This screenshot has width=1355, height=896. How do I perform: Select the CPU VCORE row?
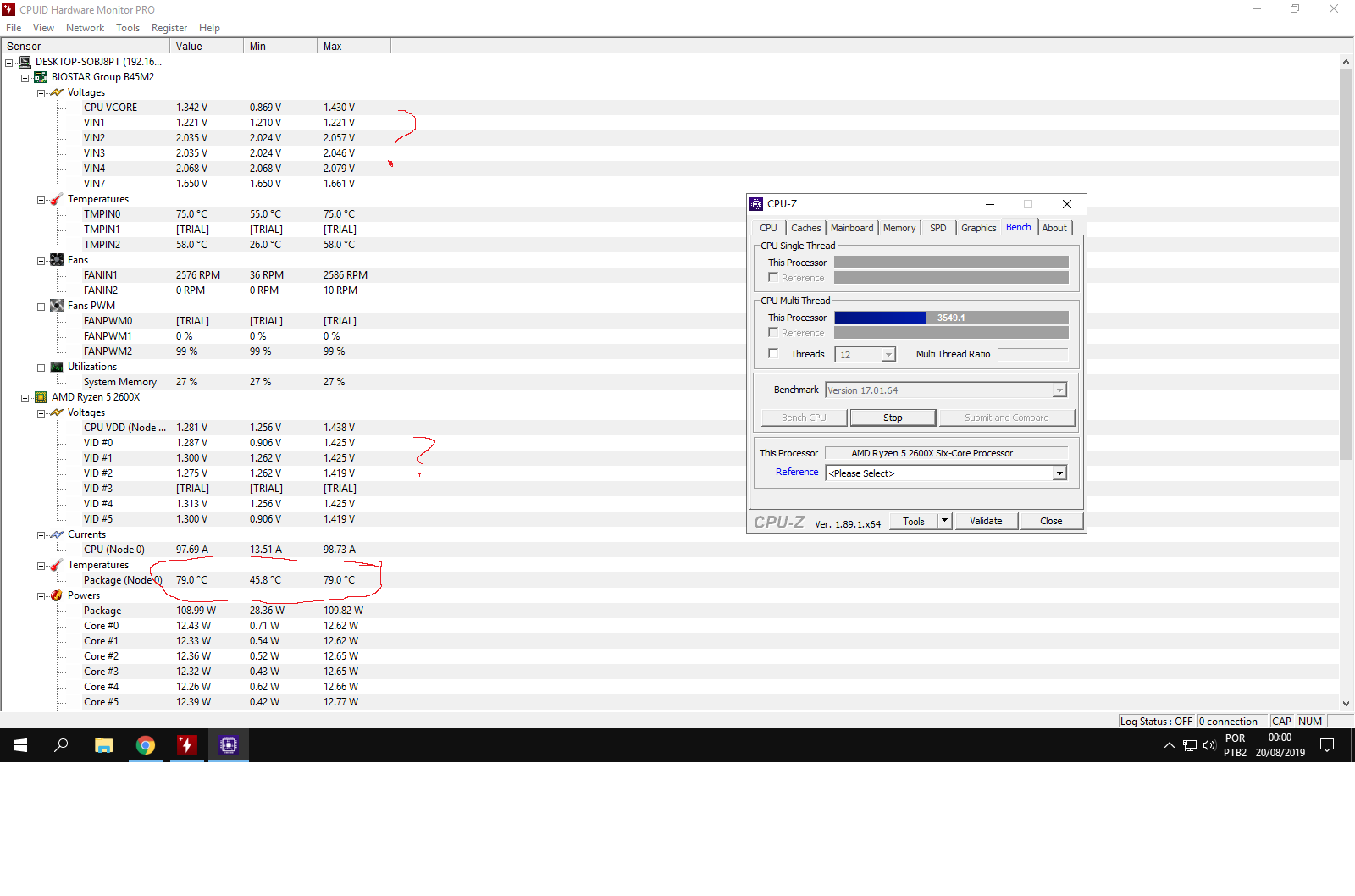[x=669, y=108]
